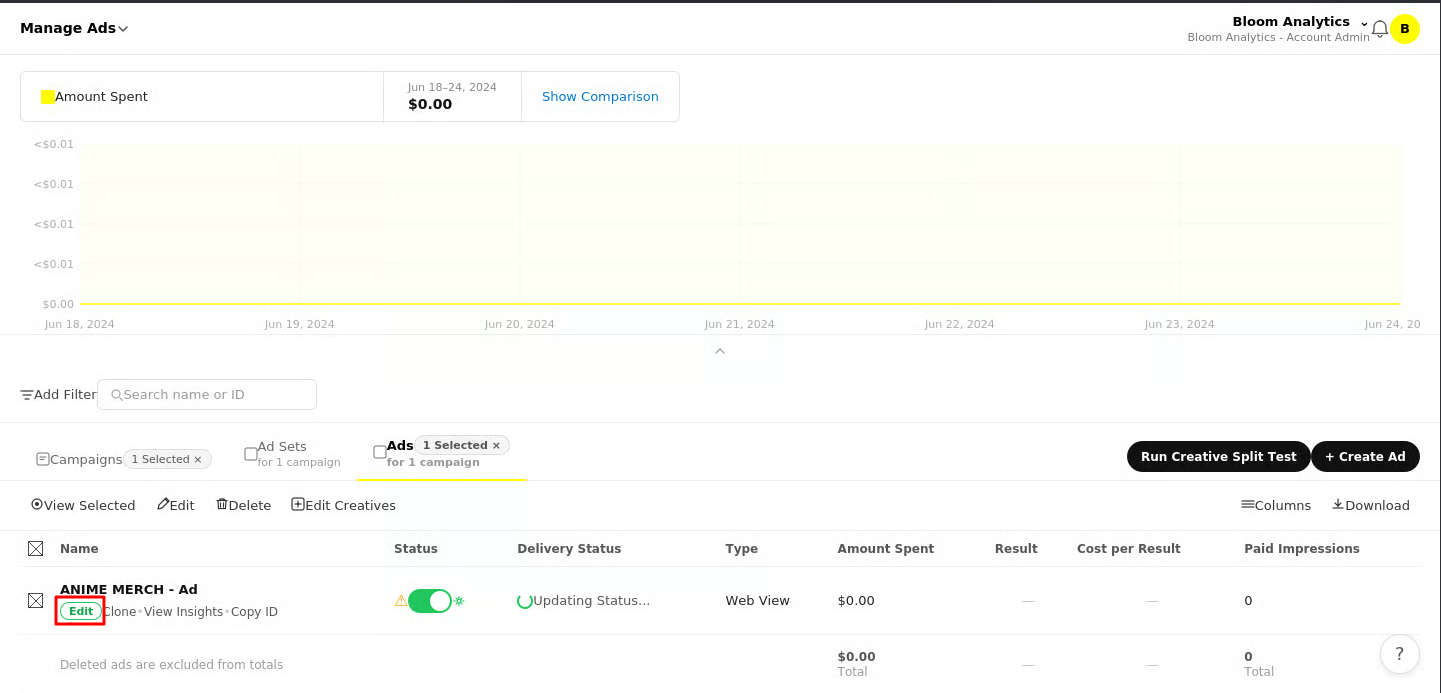Click the warning triangle icon beside status toggle

[400, 601]
